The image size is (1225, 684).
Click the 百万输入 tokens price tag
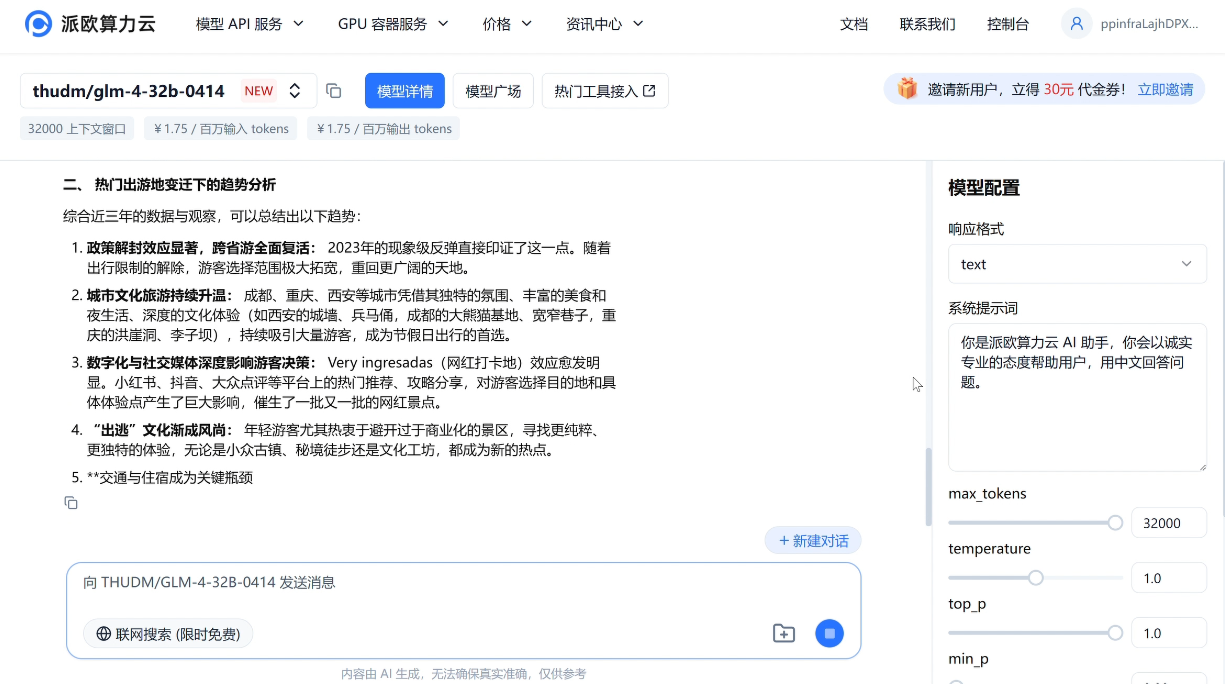pyautogui.click(x=221, y=128)
